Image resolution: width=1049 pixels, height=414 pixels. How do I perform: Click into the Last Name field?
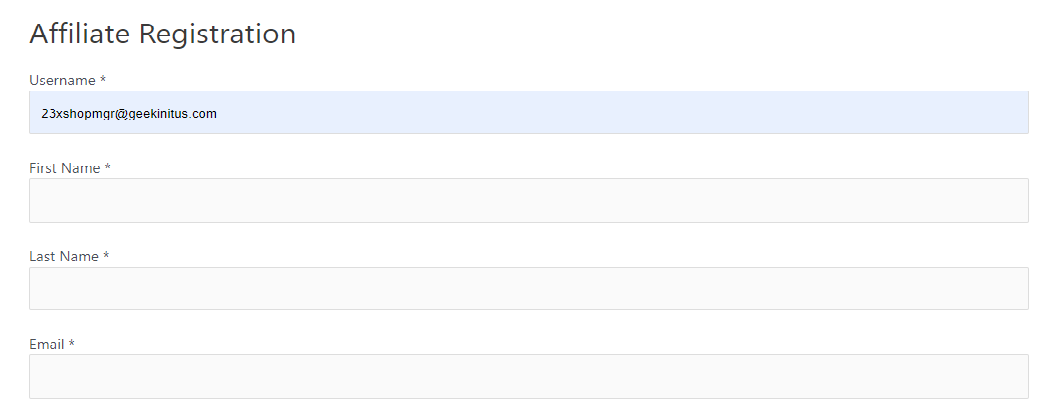(528, 288)
